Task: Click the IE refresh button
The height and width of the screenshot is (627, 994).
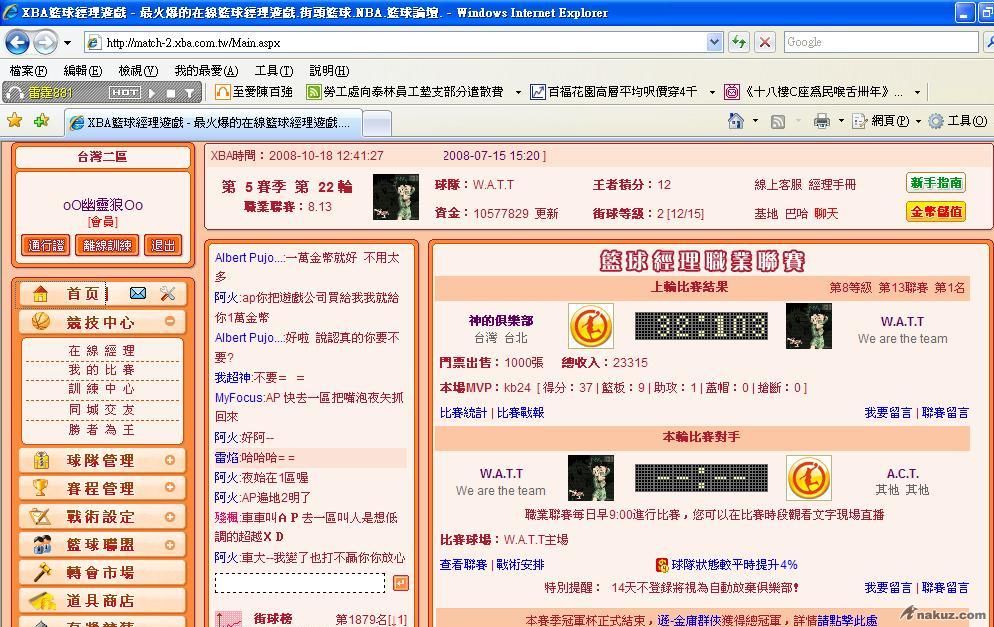Action: tap(739, 42)
